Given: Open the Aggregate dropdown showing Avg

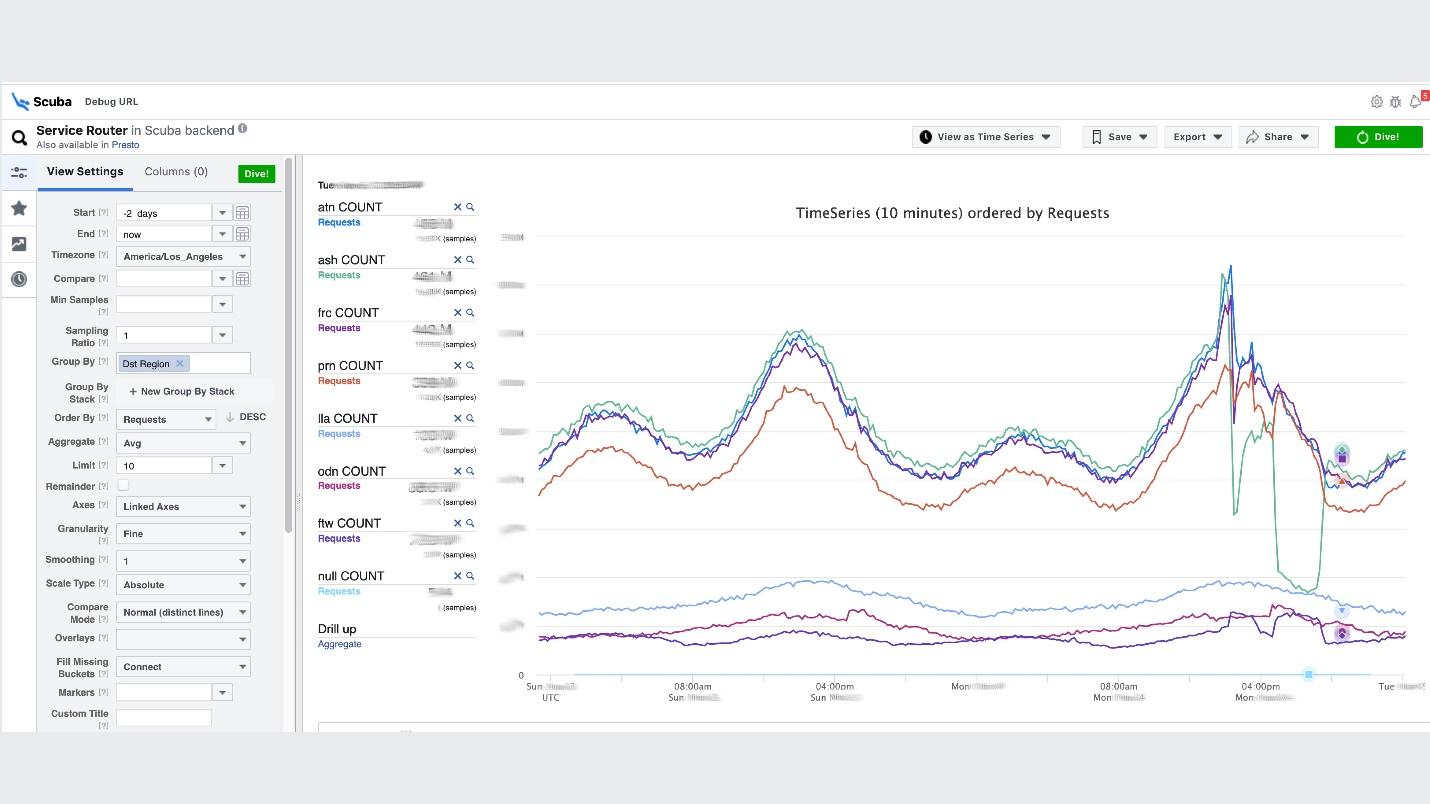Looking at the screenshot, I should click(x=183, y=443).
